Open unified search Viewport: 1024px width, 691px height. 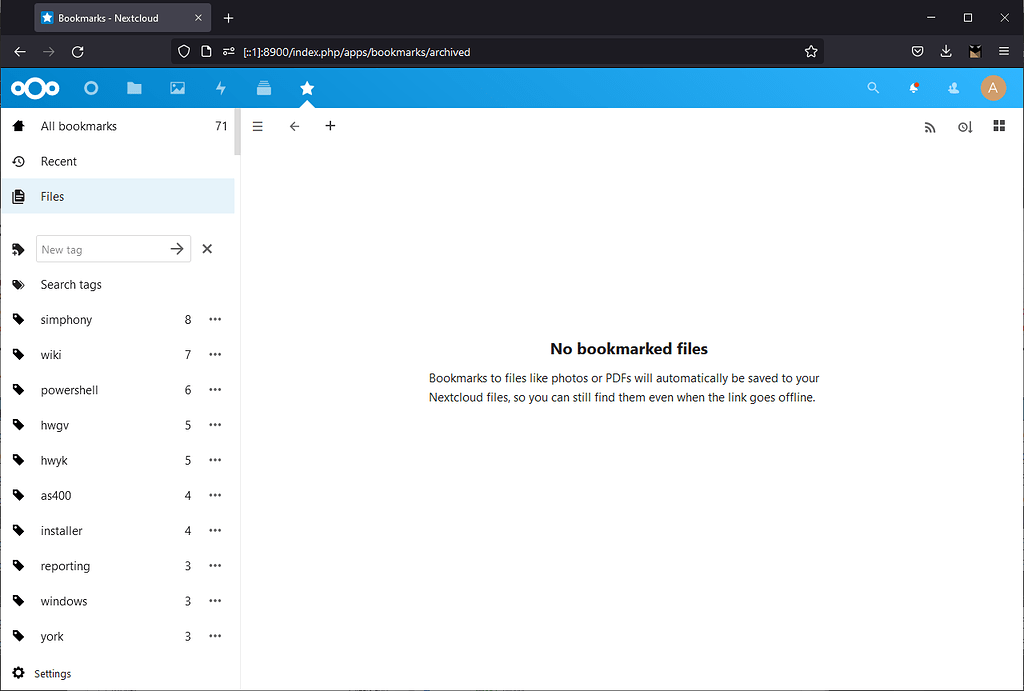pyautogui.click(x=873, y=88)
